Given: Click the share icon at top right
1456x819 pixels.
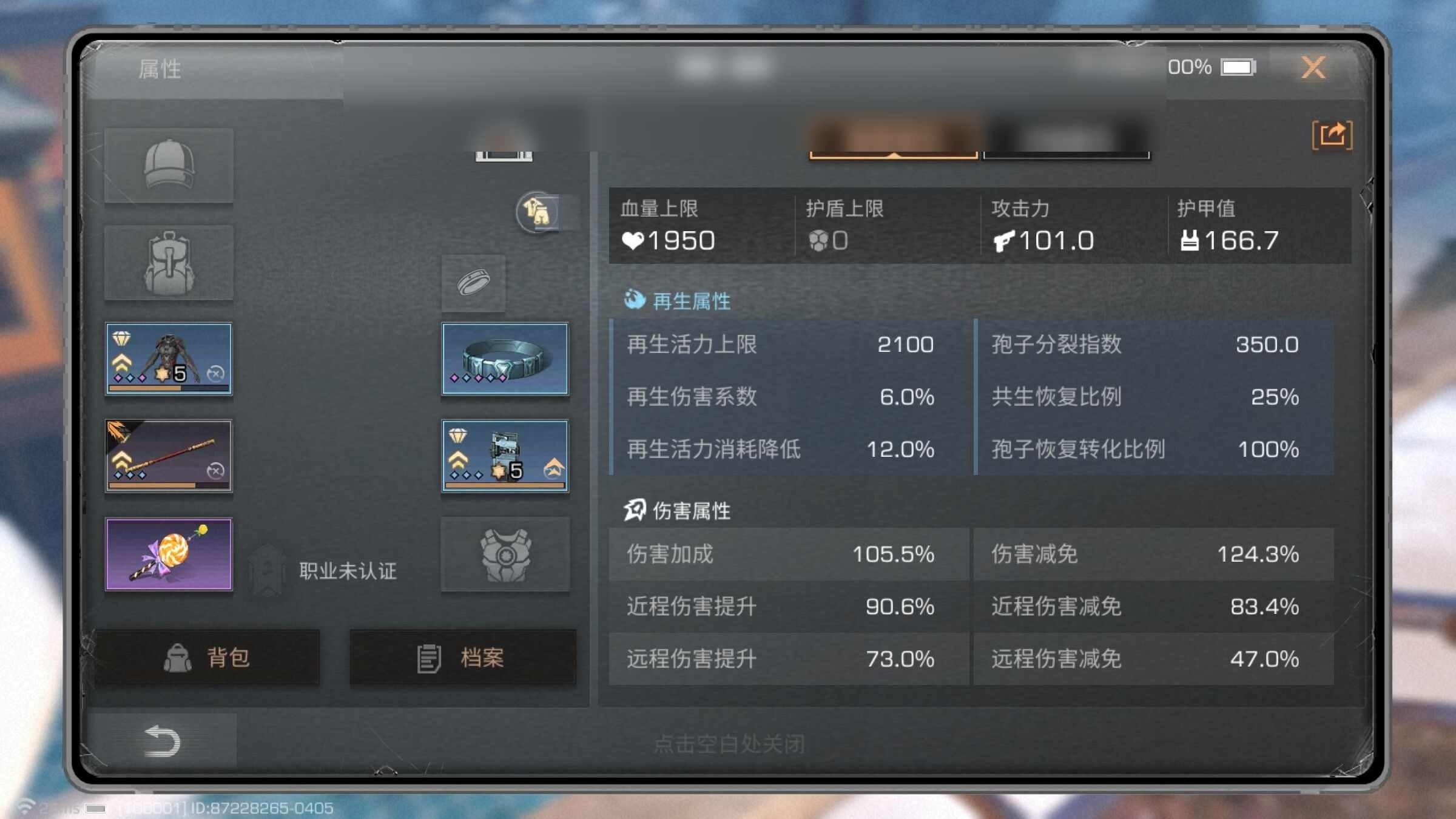Looking at the screenshot, I should (x=1332, y=135).
